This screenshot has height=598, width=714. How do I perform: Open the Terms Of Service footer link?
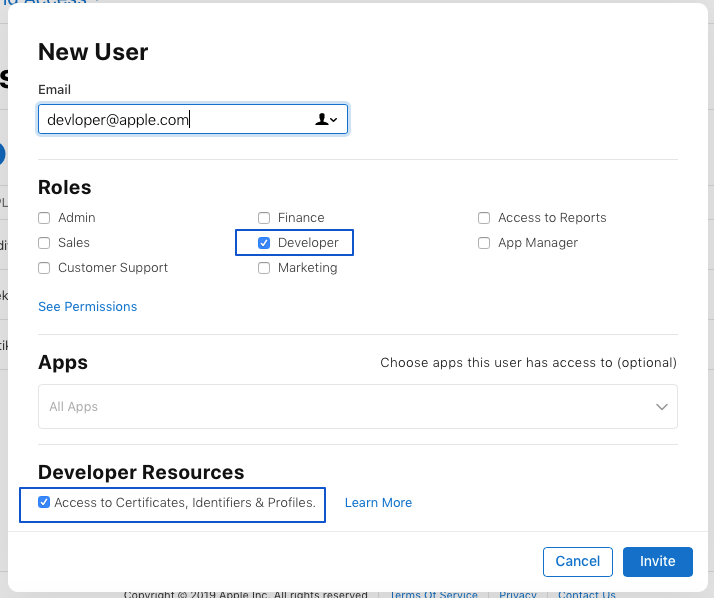coord(434,594)
